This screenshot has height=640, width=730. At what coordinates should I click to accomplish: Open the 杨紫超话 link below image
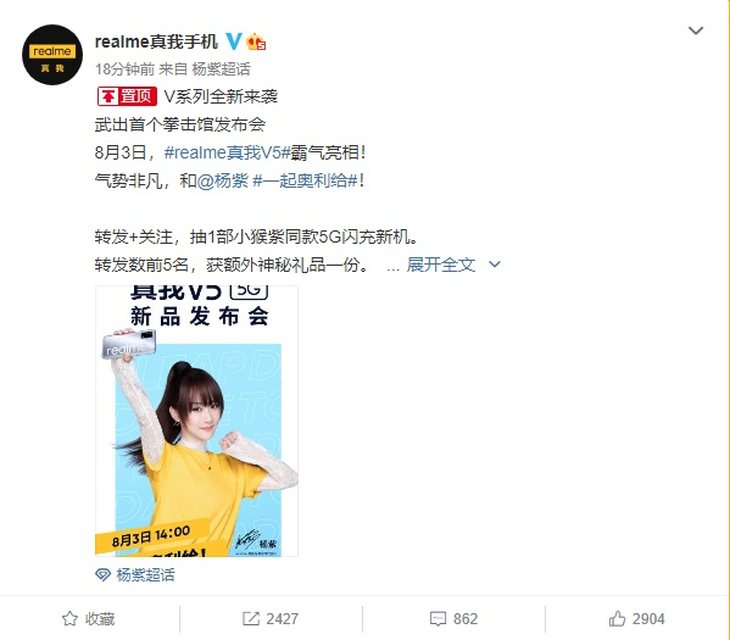coord(145,575)
